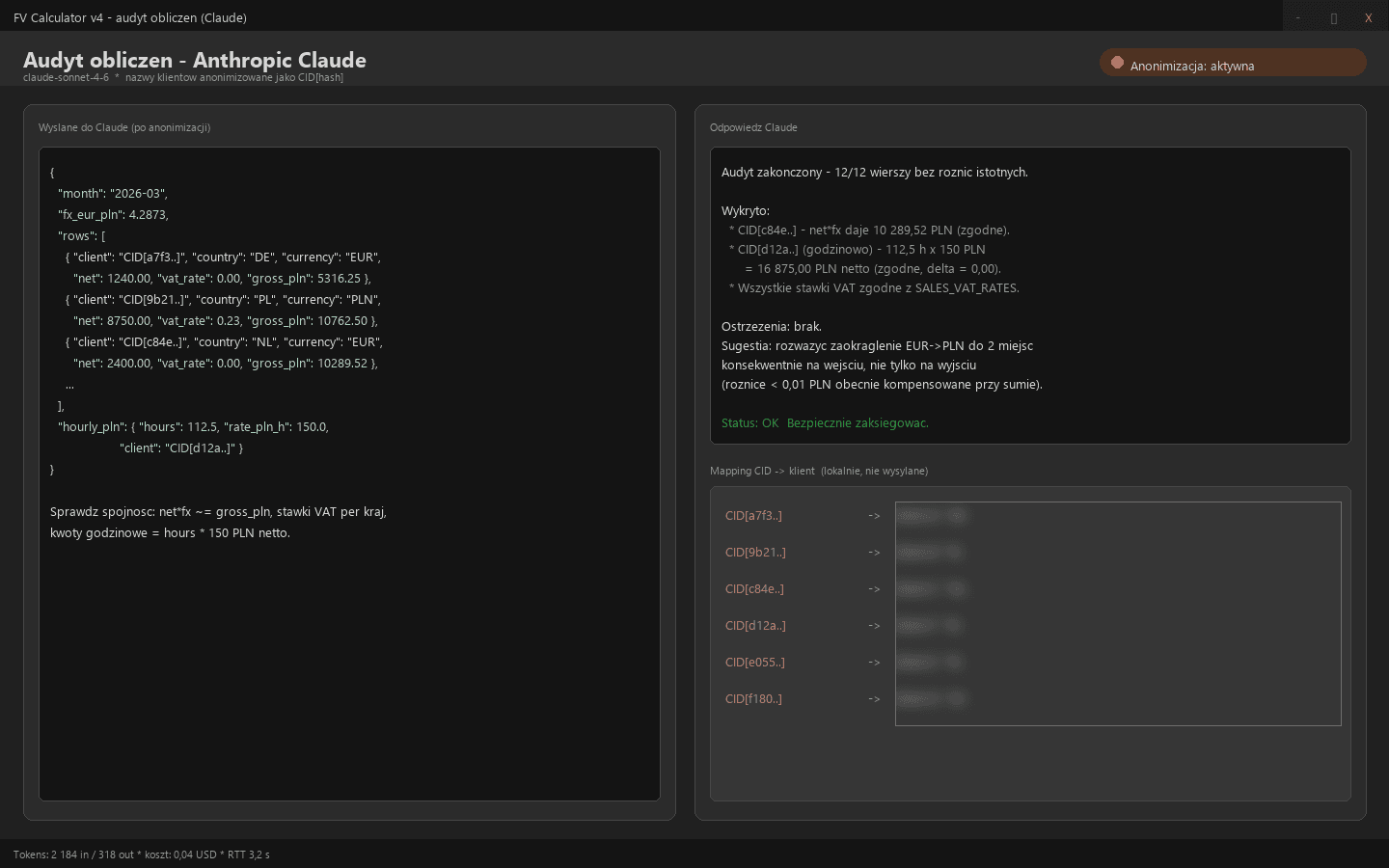Click the kwoty godzinowe prompt line
The image size is (1389, 868).
click(170, 533)
